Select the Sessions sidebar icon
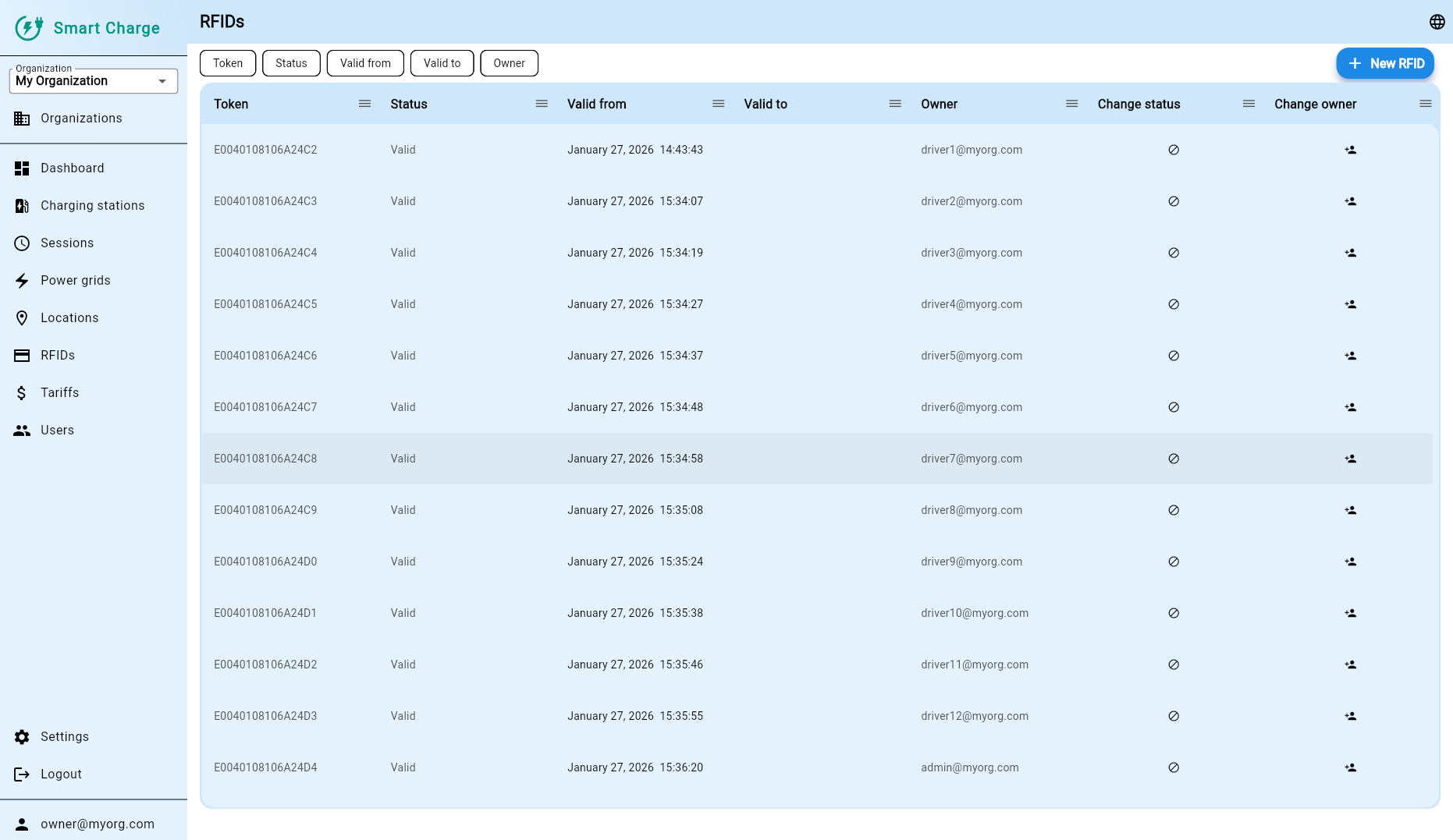This screenshot has width=1453, height=840. coord(21,243)
